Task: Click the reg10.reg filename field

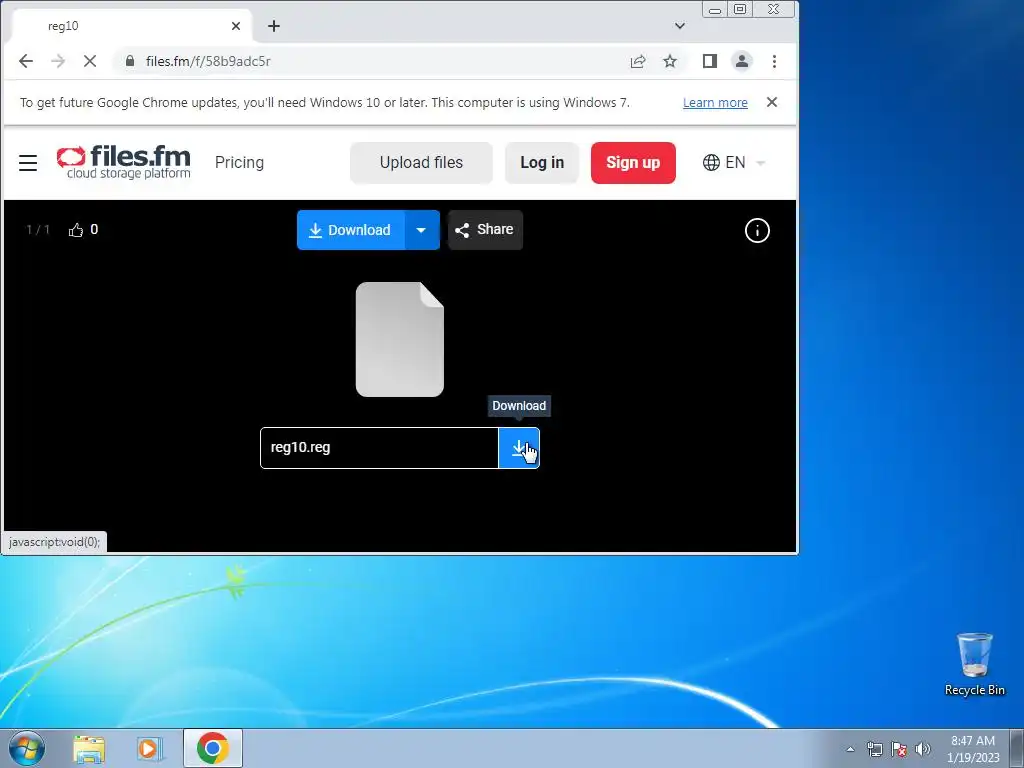Action: click(379, 448)
